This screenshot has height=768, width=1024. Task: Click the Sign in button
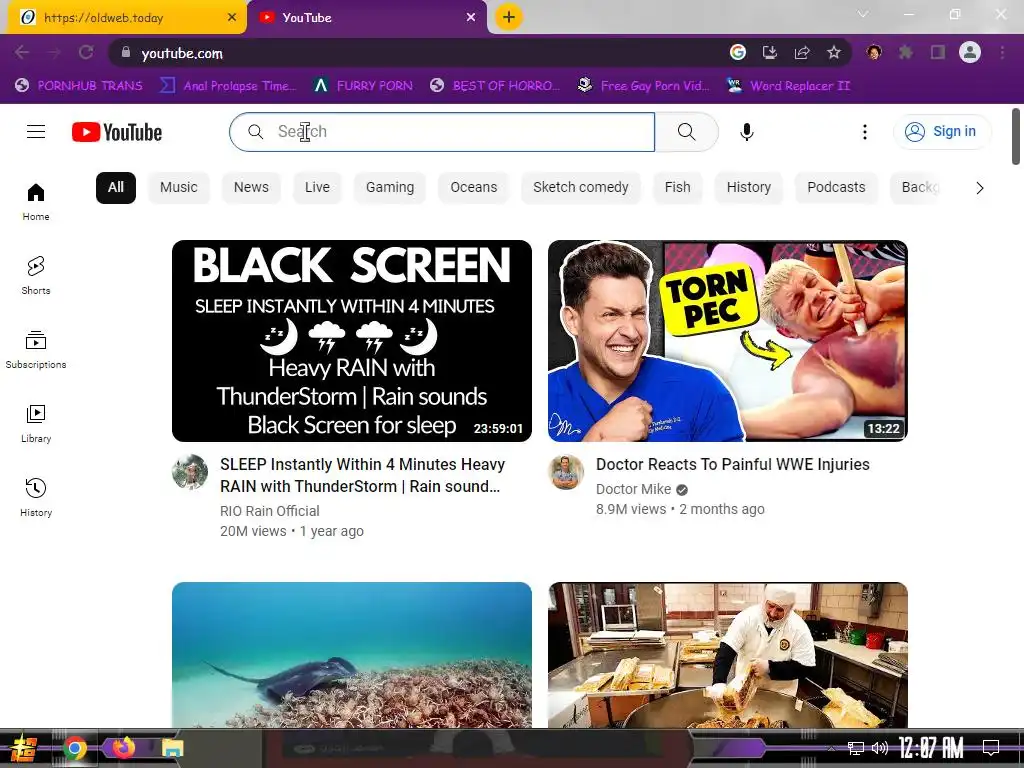tap(942, 131)
